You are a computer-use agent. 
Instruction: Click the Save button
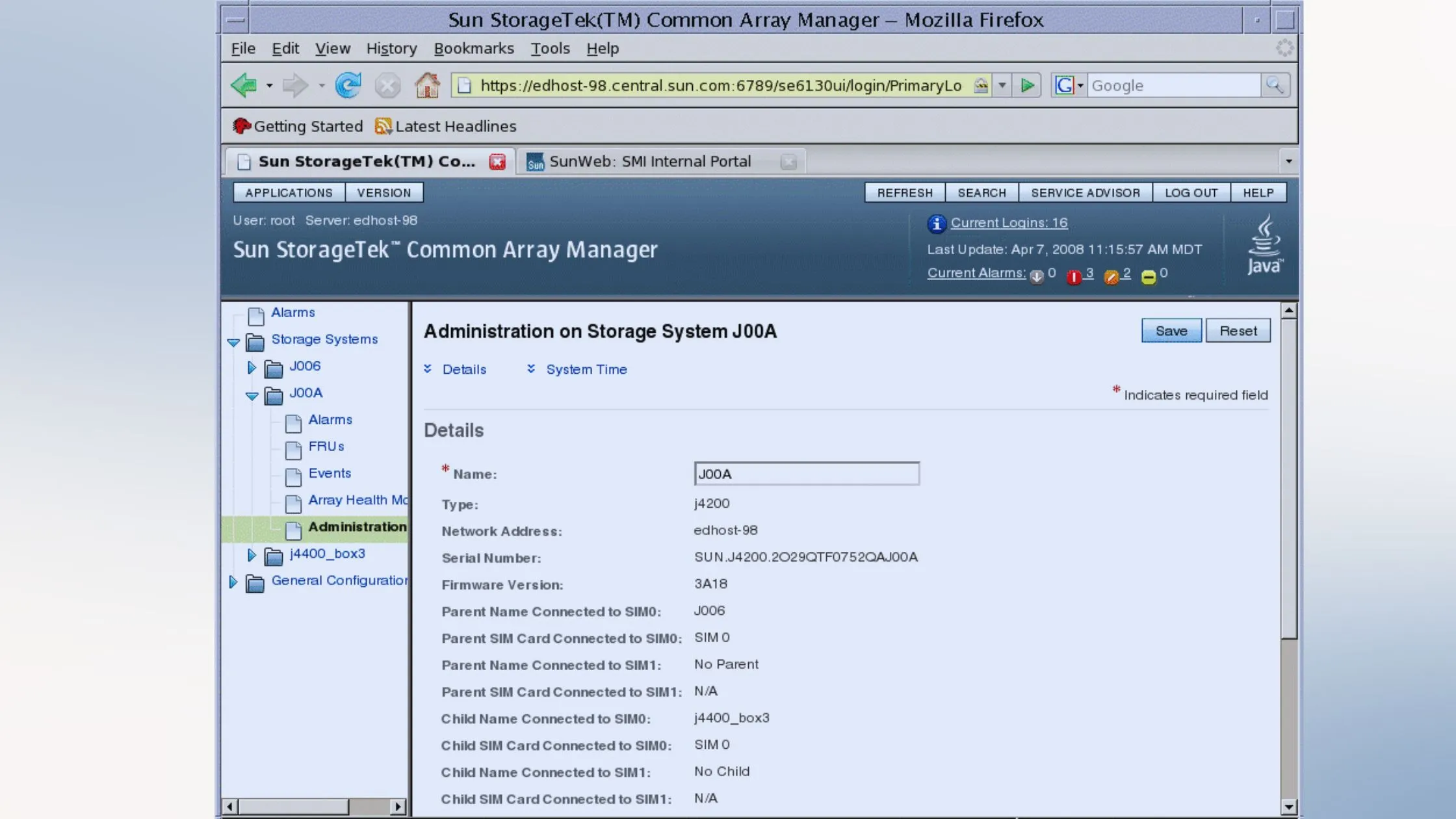point(1171,331)
